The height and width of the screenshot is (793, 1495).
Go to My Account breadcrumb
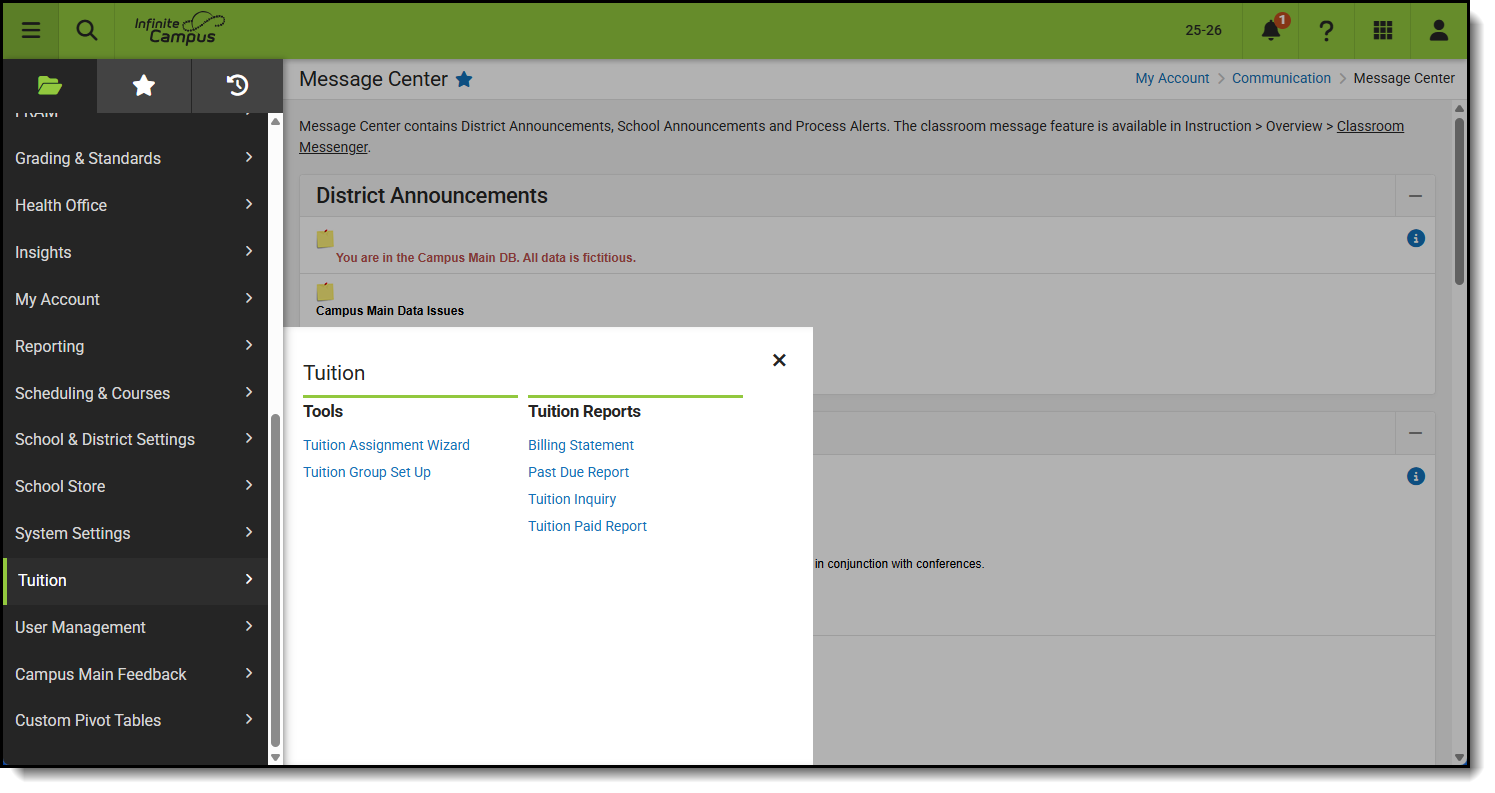[x=1172, y=78]
